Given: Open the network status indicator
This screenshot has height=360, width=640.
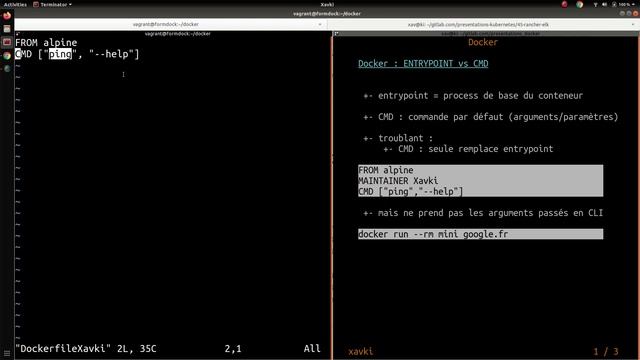Looking at the screenshot, I should (596, 4).
